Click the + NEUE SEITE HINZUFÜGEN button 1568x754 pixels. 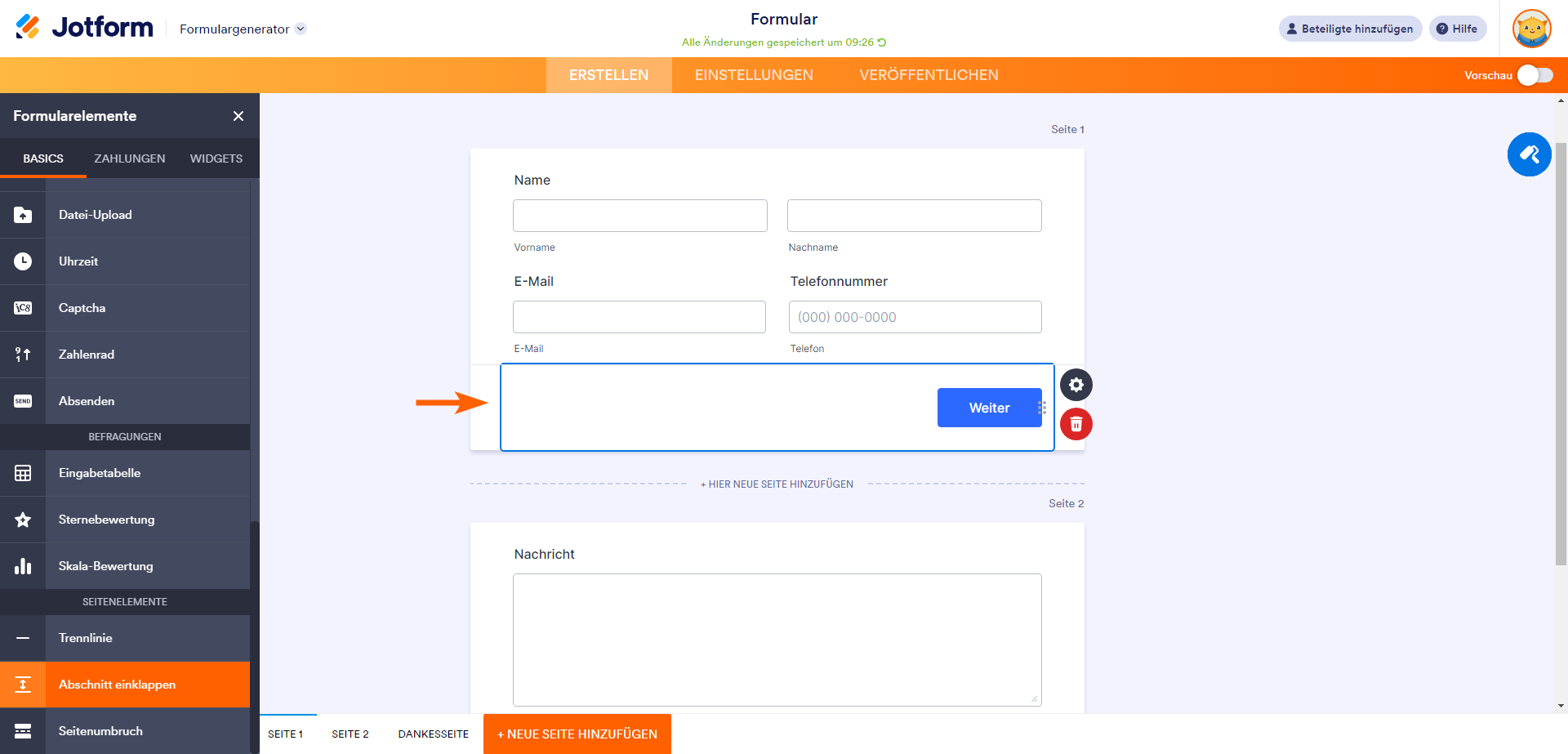[577, 734]
